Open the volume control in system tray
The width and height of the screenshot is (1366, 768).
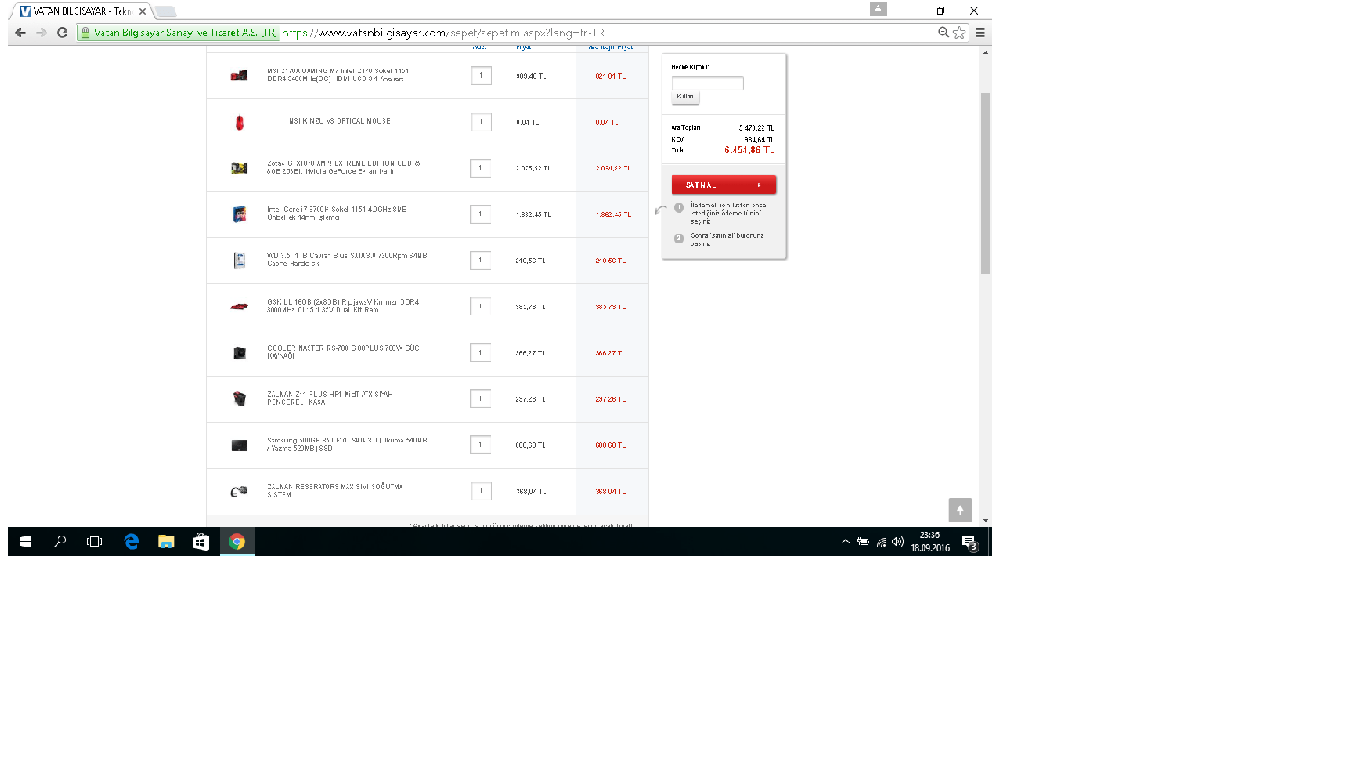point(897,542)
